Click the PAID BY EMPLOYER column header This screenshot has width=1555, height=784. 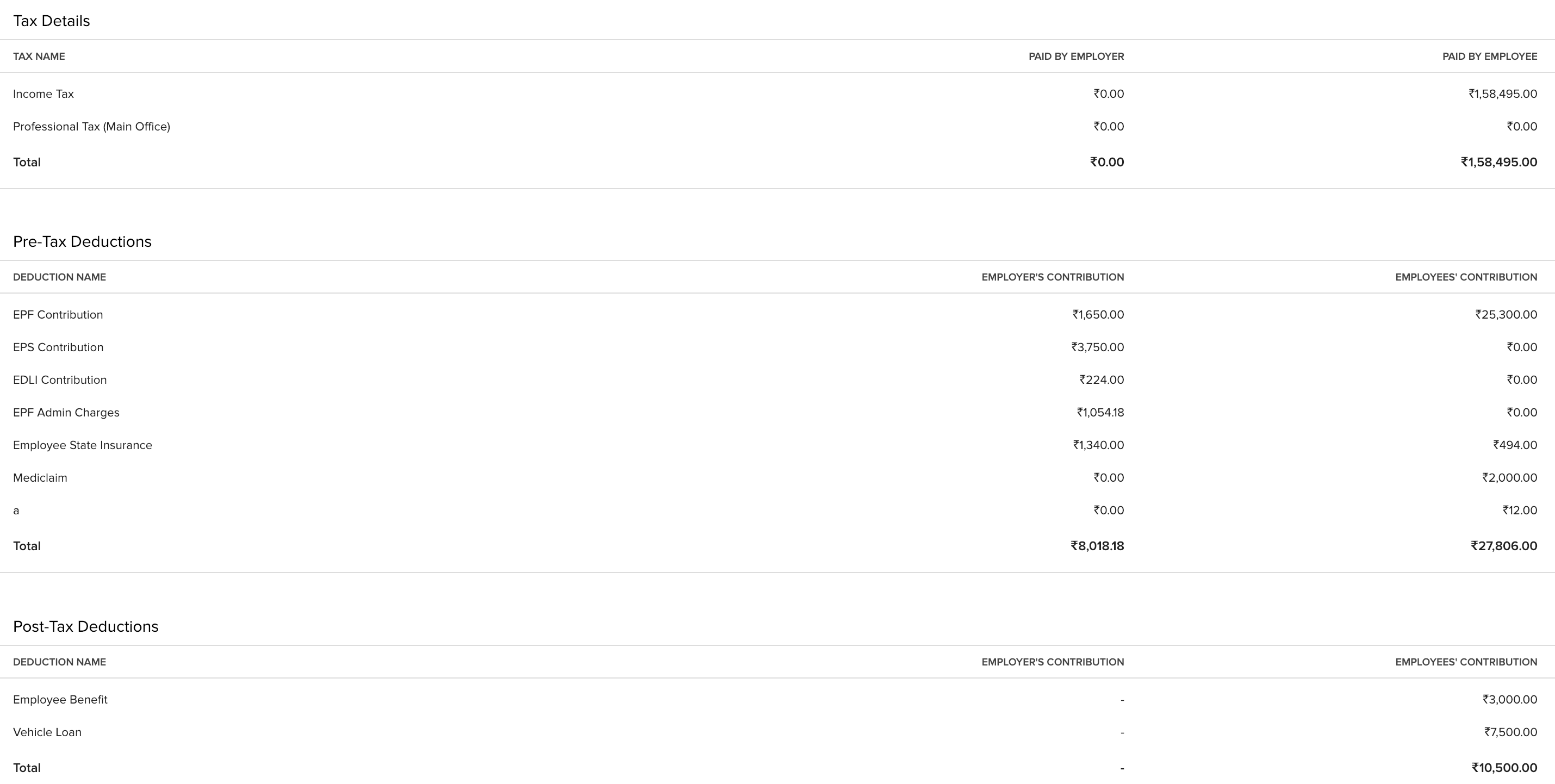point(1075,57)
